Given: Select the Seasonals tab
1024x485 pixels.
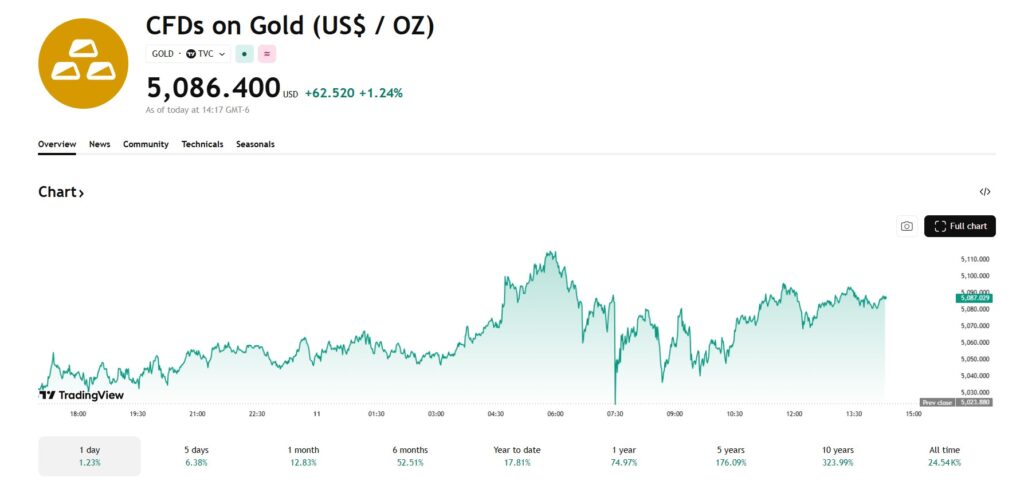Looking at the screenshot, I should 255,144.
